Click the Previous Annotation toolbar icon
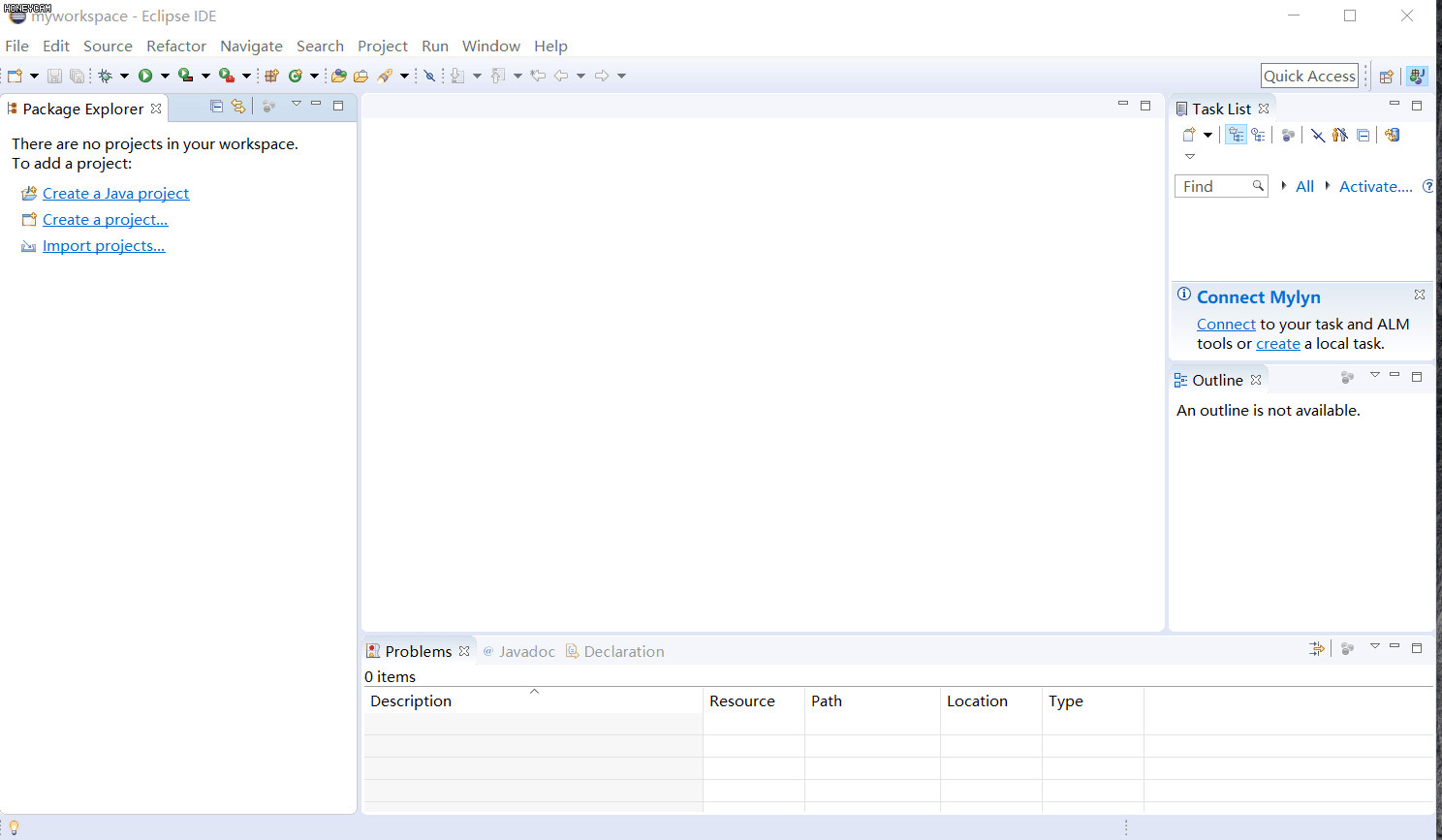 click(x=498, y=76)
